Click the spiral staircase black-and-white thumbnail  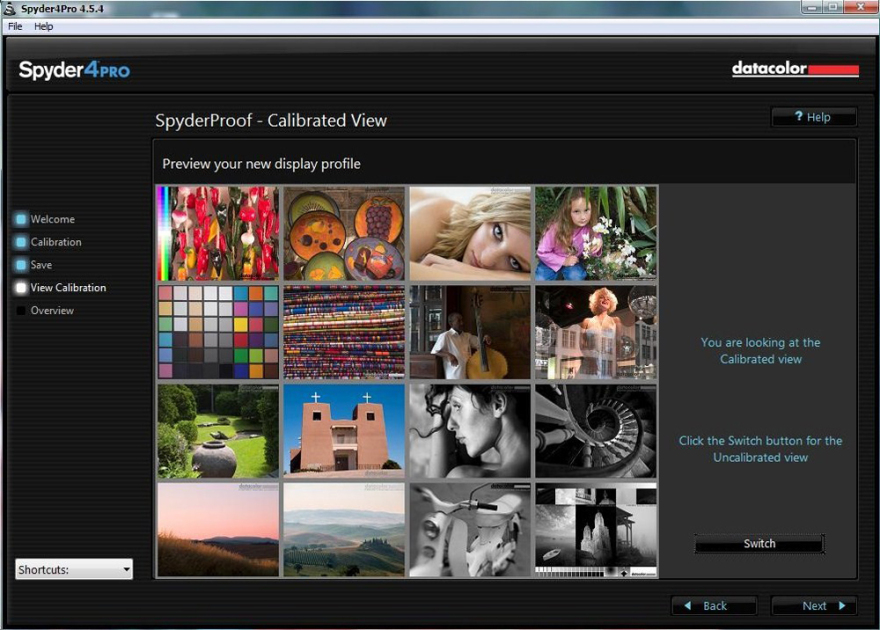[596, 431]
